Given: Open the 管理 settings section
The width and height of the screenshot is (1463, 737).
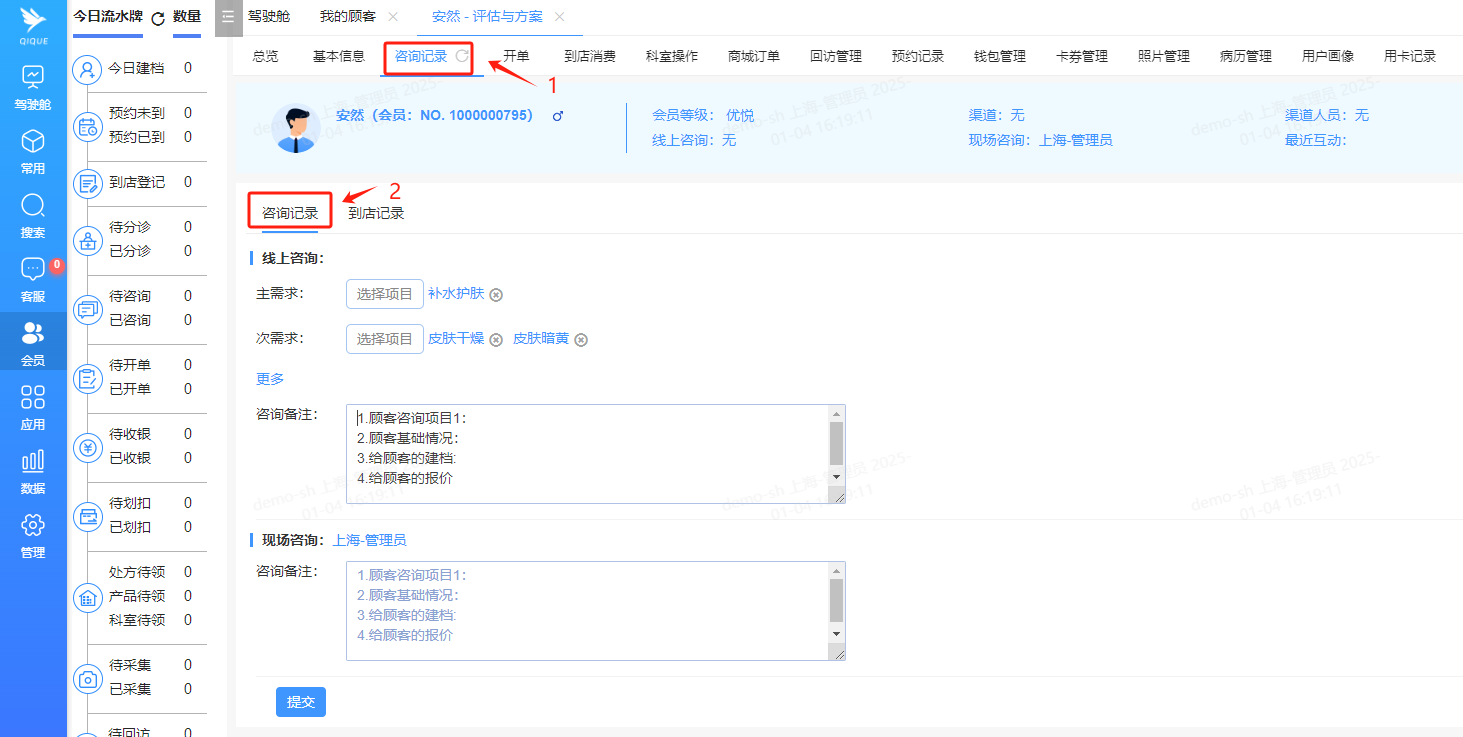Looking at the screenshot, I should tap(33, 532).
